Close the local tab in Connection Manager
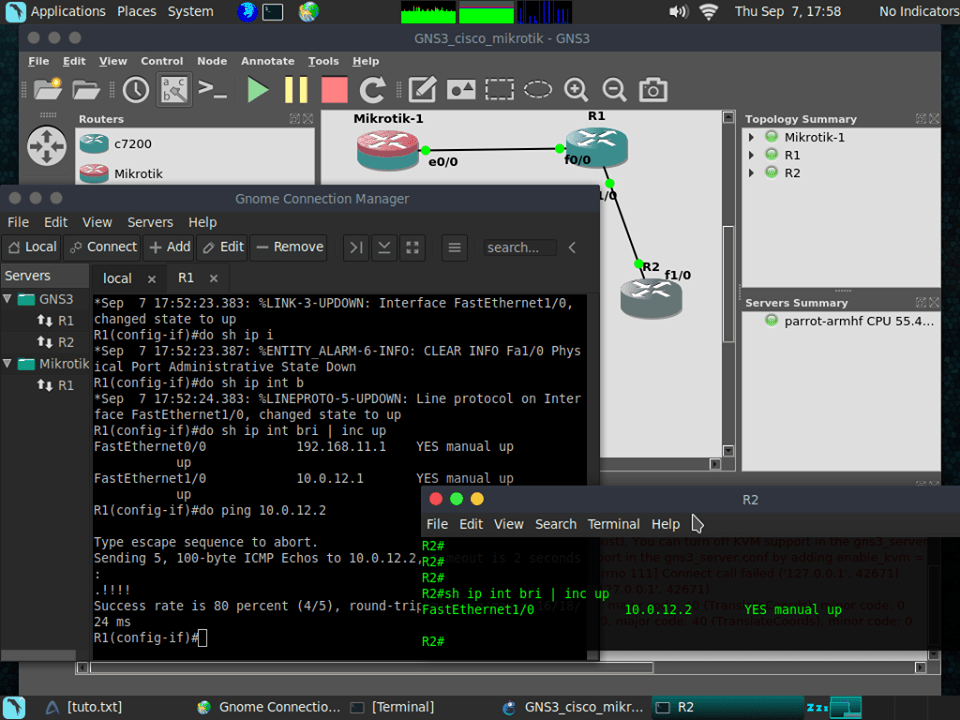The image size is (960, 720). [152, 279]
